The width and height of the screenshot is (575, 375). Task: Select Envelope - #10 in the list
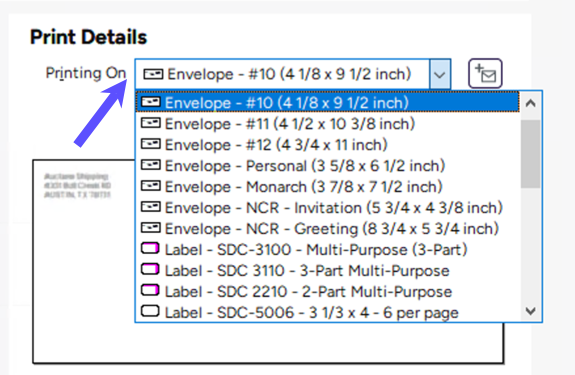[x=328, y=103]
